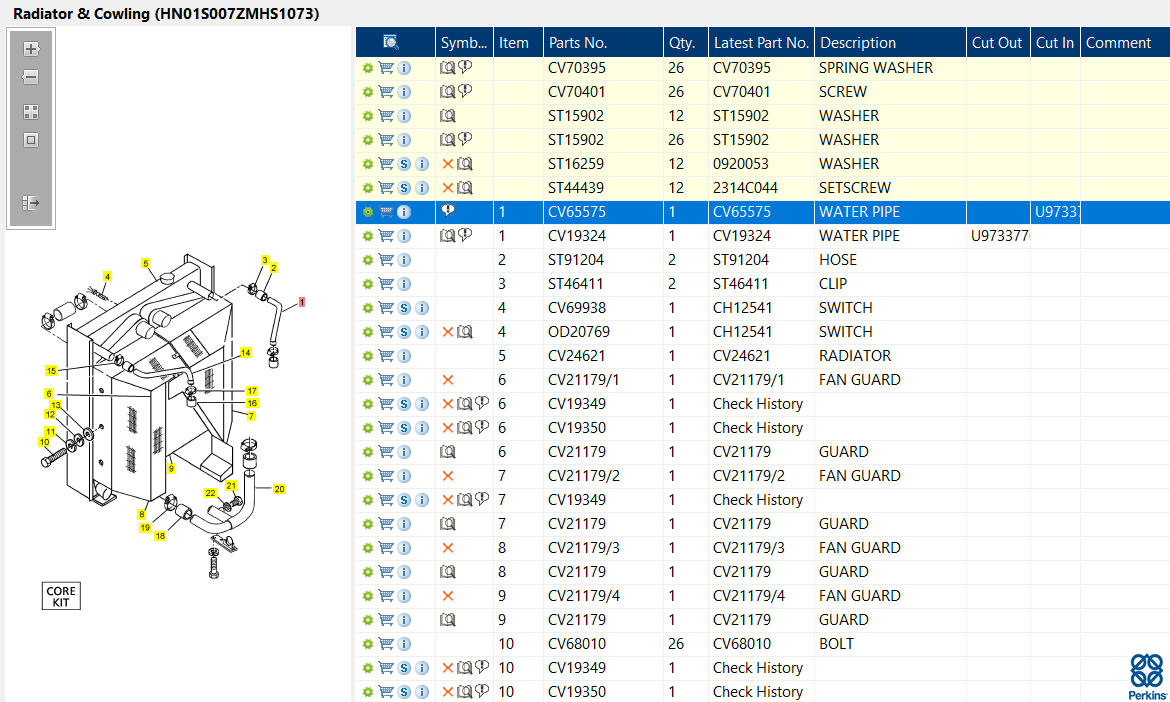The height and width of the screenshot is (702, 1170).
Task: Show info for HOSE ST91204
Action: coord(404,260)
